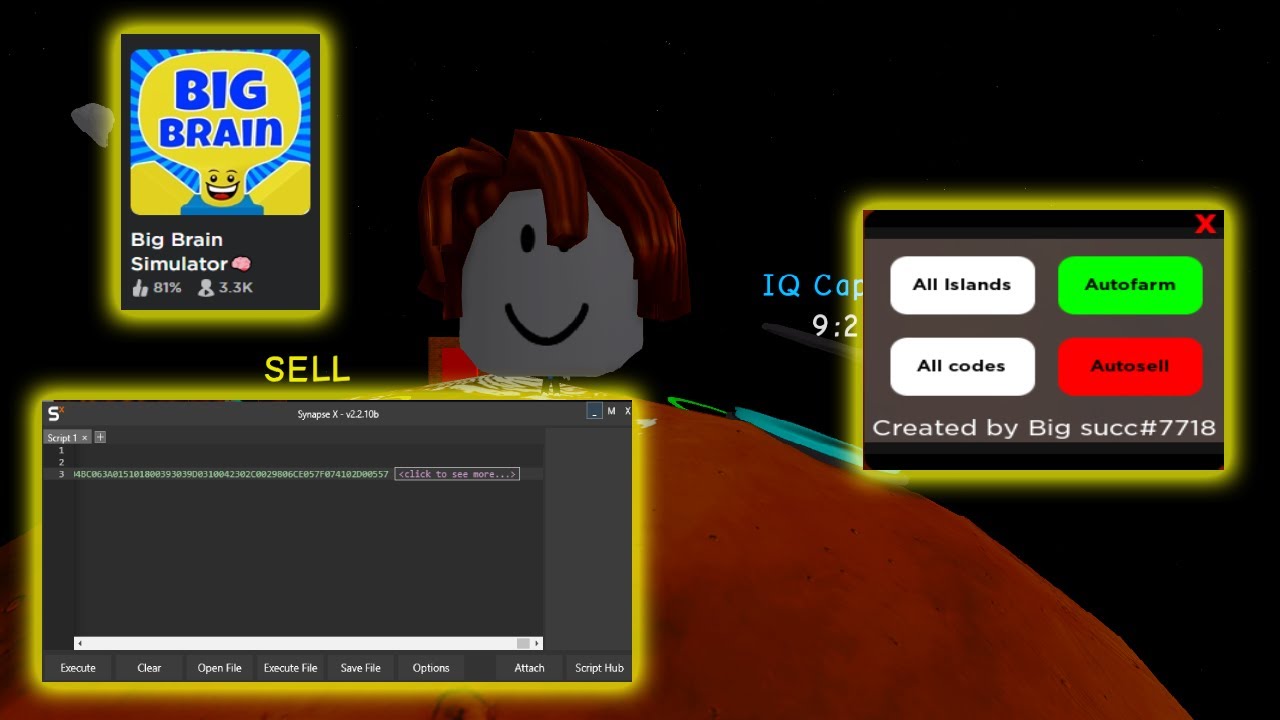1280x720 pixels.
Task: Click the thumbs-up 81% rating icon
Action: point(140,288)
